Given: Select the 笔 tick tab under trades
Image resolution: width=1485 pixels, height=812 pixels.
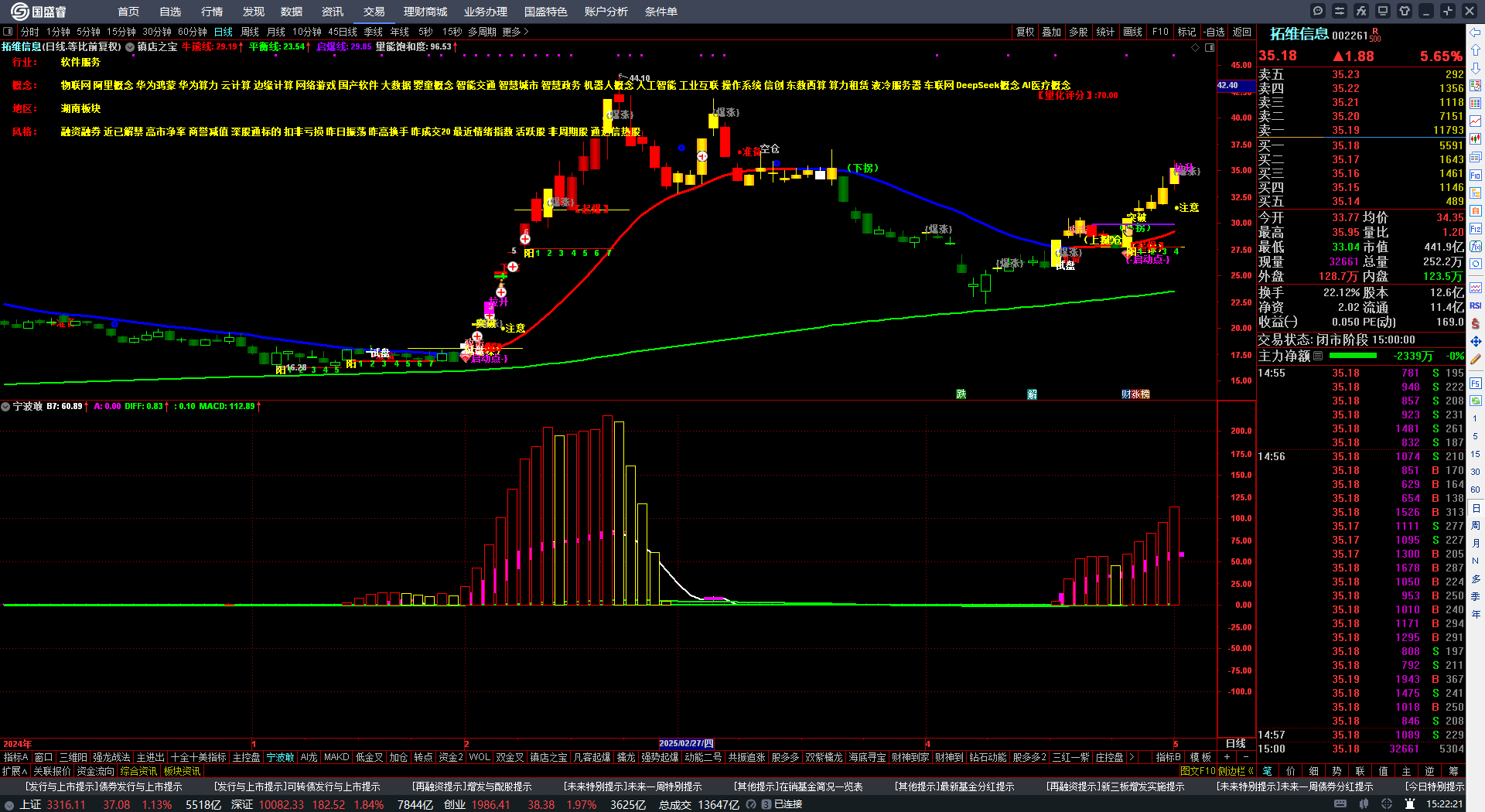Looking at the screenshot, I should 1267,771.
